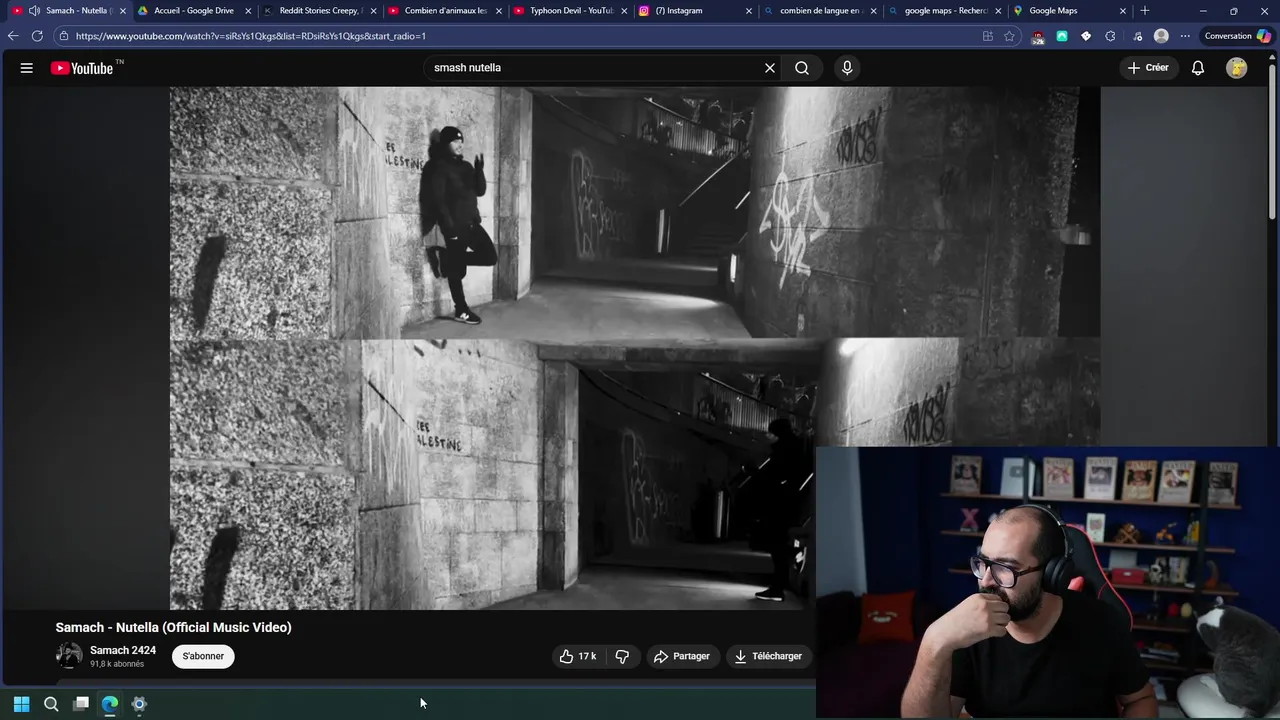Open the white tag extension icon

[1086, 36]
